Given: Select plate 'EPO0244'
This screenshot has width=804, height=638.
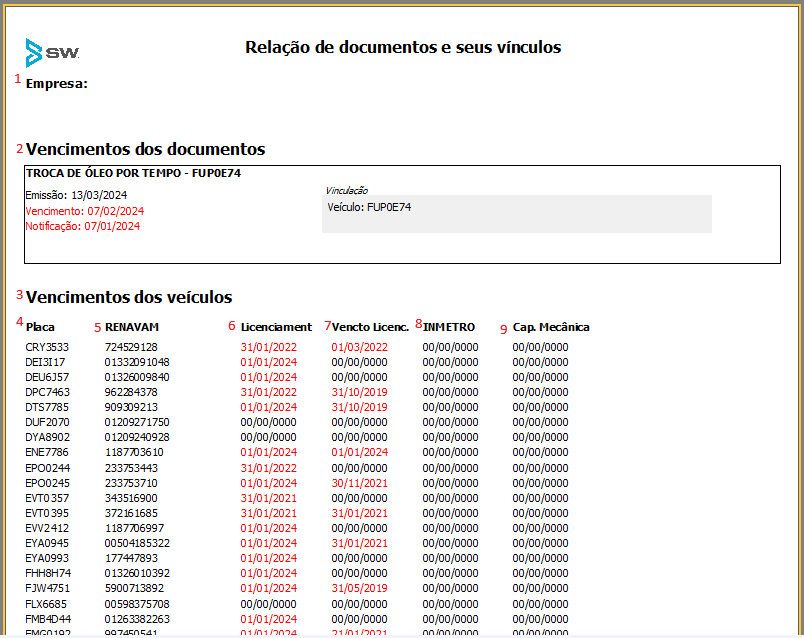Looking at the screenshot, I should point(48,468).
